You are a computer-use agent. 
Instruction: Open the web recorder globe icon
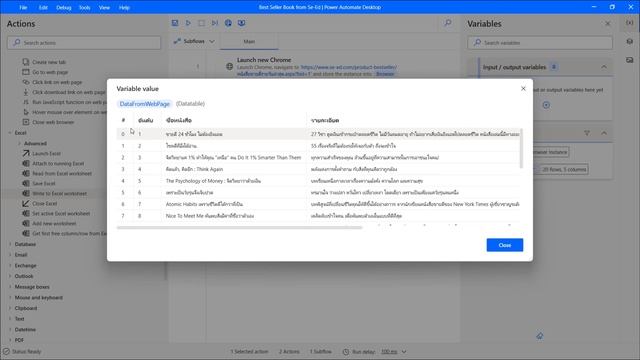[228, 23]
